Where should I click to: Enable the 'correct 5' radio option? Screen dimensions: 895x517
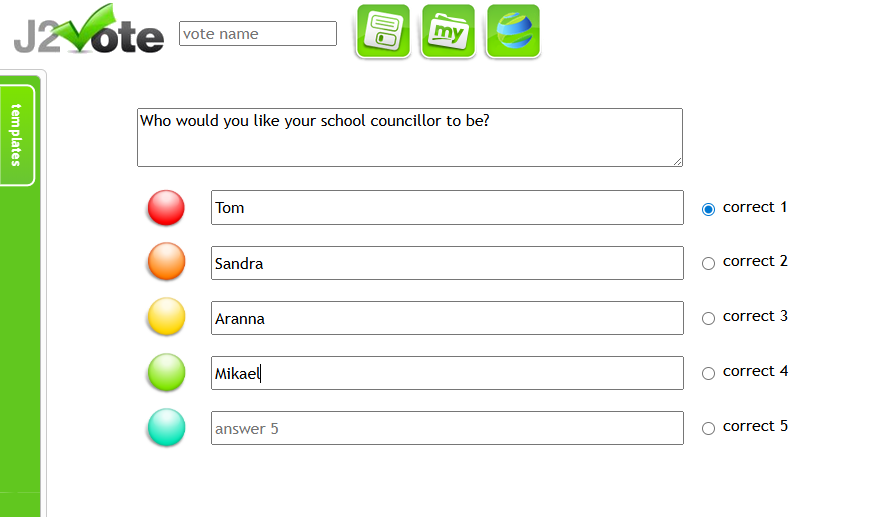[x=709, y=428]
